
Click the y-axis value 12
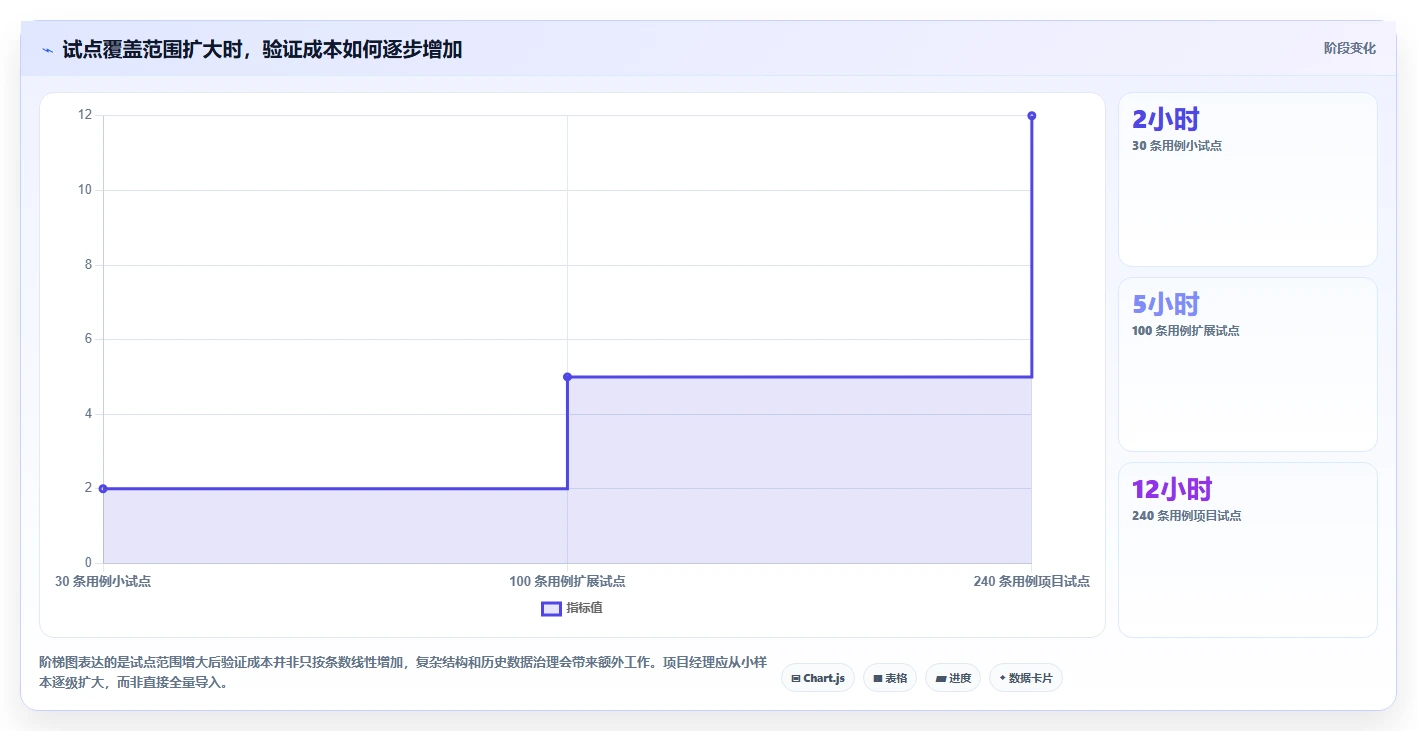(84, 115)
